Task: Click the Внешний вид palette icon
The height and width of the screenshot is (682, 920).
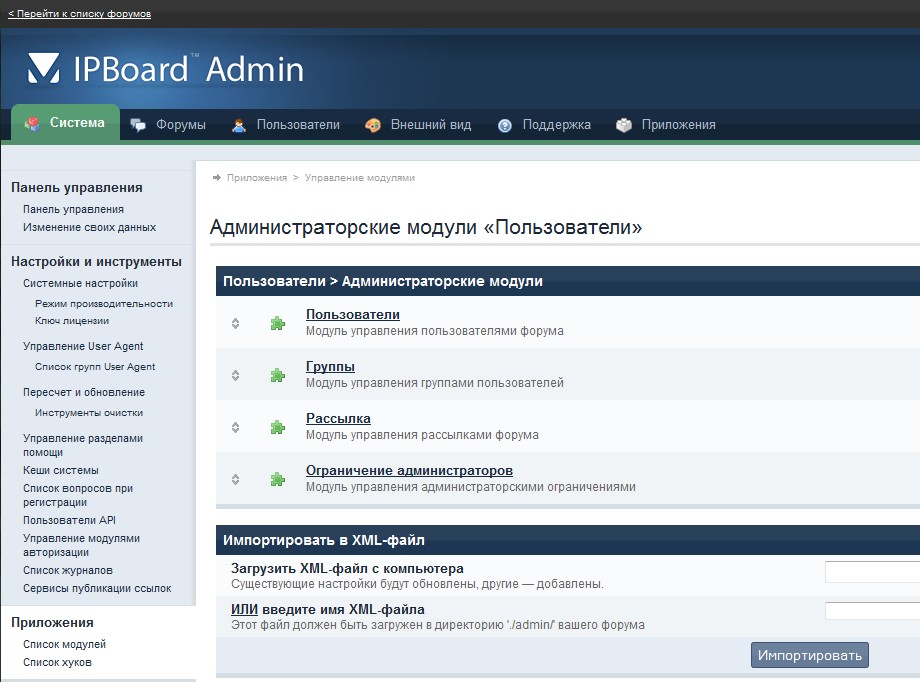Action: pyautogui.click(x=373, y=125)
